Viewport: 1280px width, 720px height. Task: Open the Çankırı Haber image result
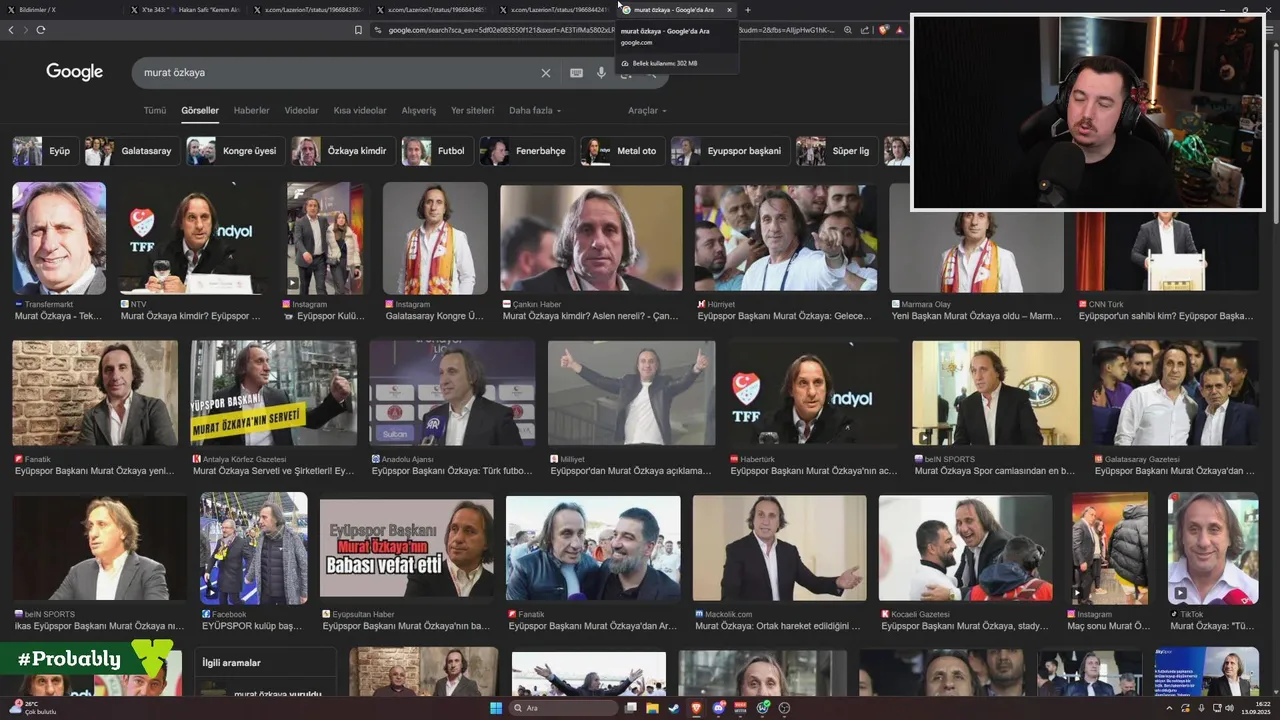[592, 238]
